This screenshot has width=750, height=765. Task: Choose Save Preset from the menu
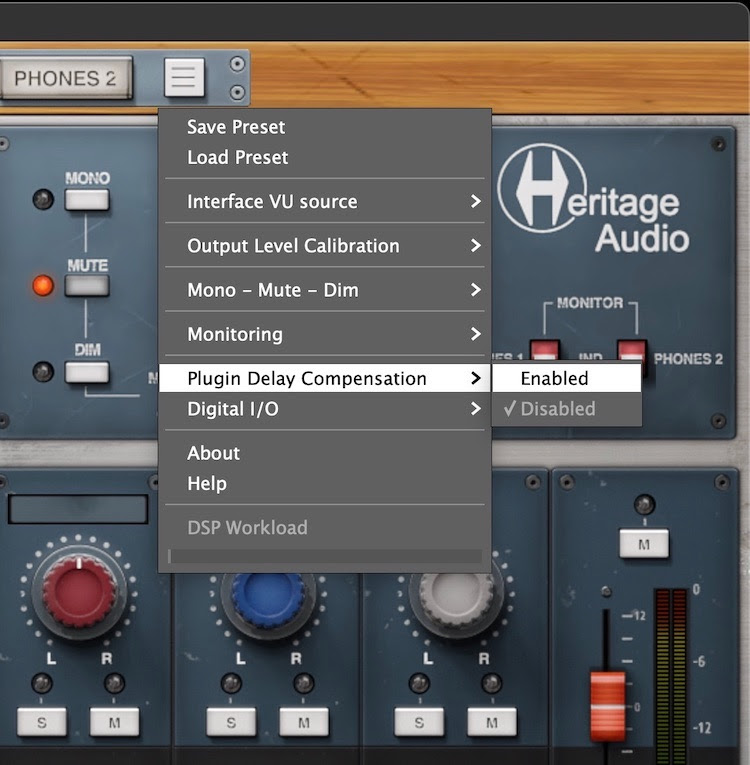point(236,127)
